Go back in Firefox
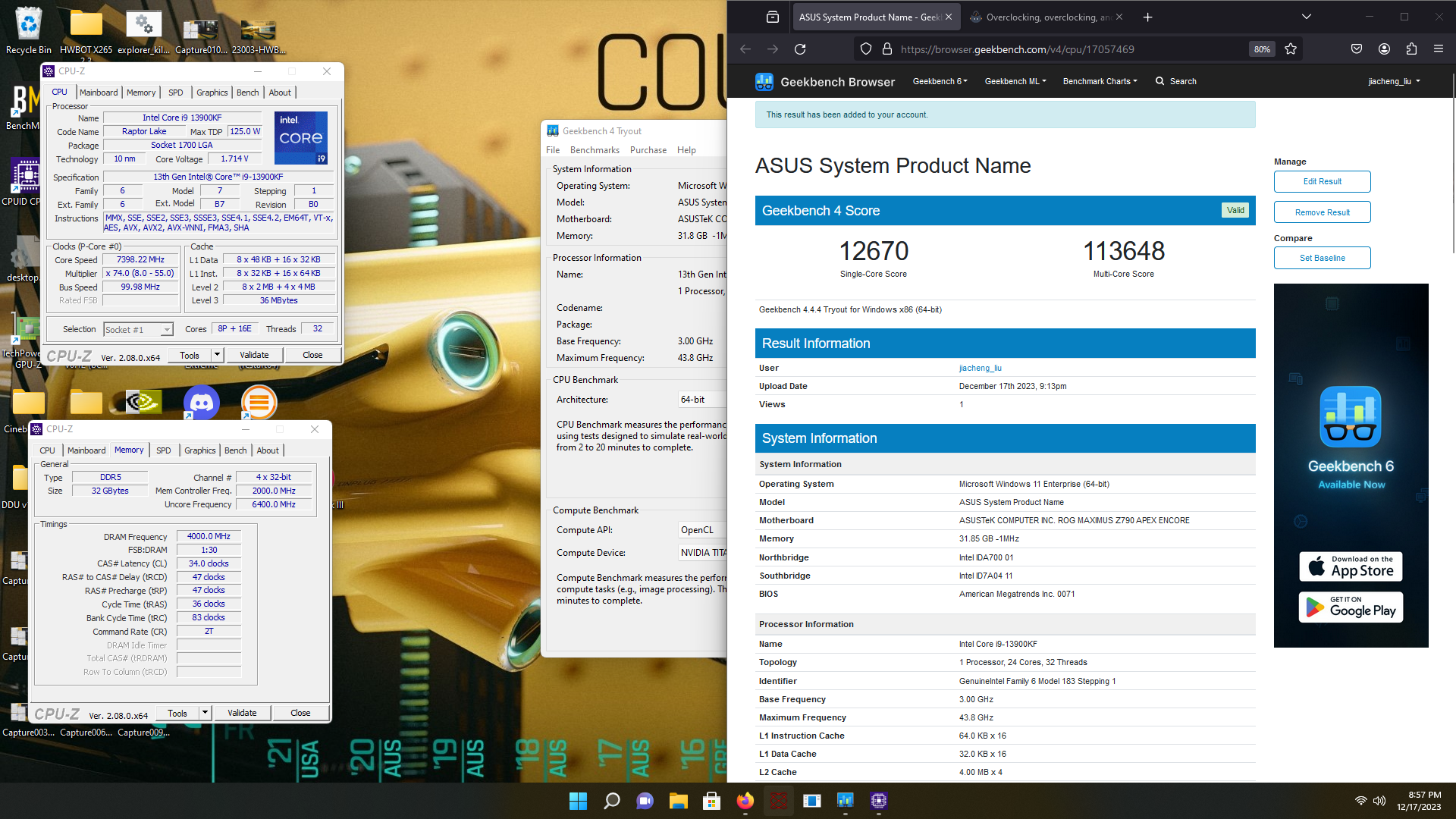Image resolution: width=1456 pixels, height=819 pixels. [745, 49]
